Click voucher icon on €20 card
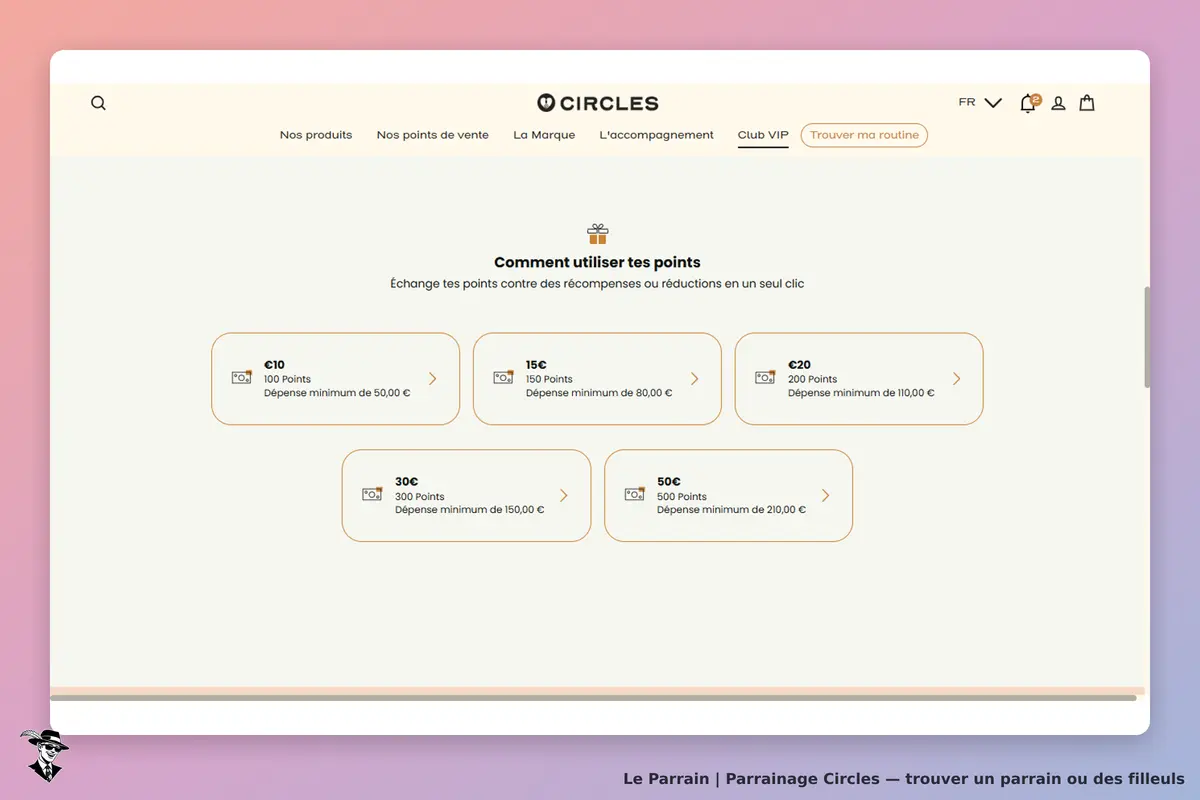 point(766,377)
